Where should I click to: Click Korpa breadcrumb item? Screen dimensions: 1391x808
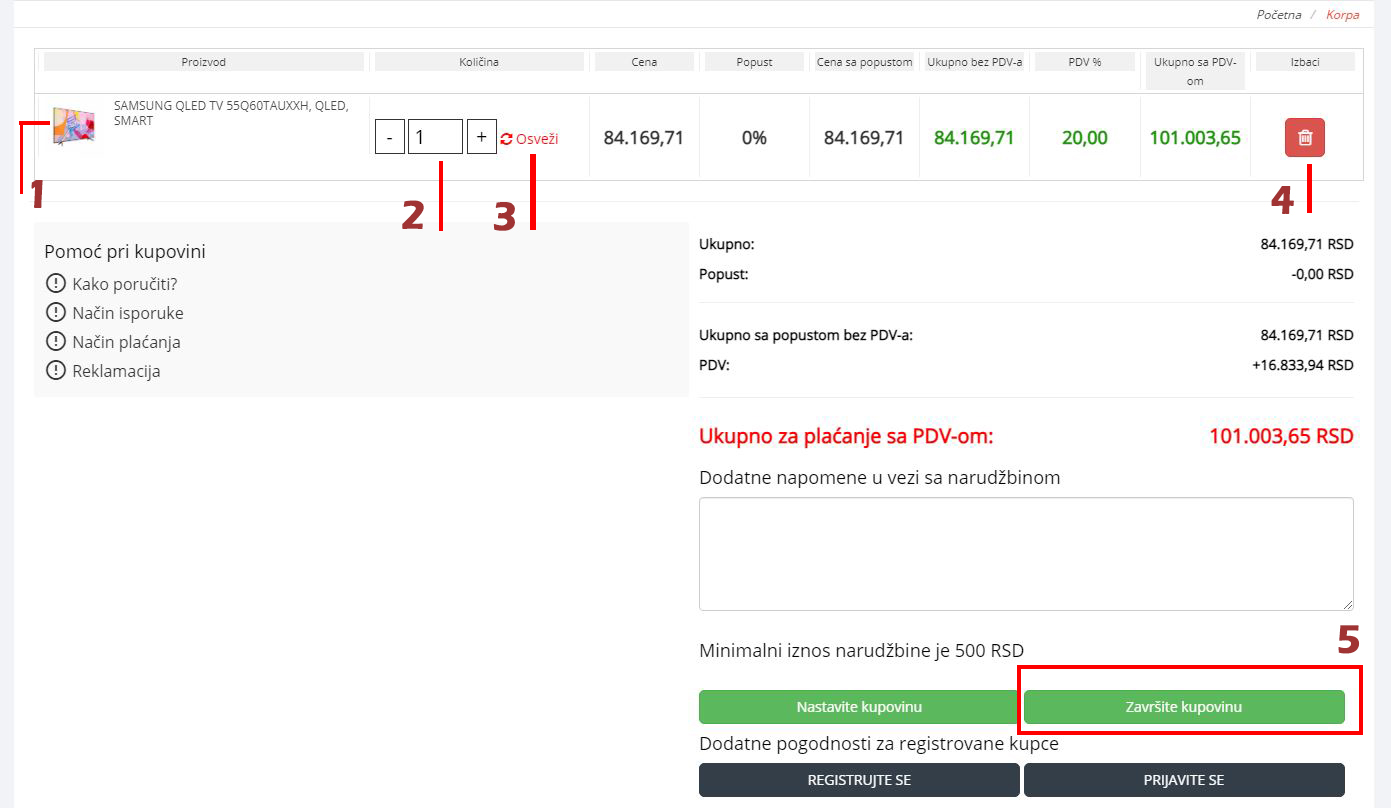pos(1342,15)
